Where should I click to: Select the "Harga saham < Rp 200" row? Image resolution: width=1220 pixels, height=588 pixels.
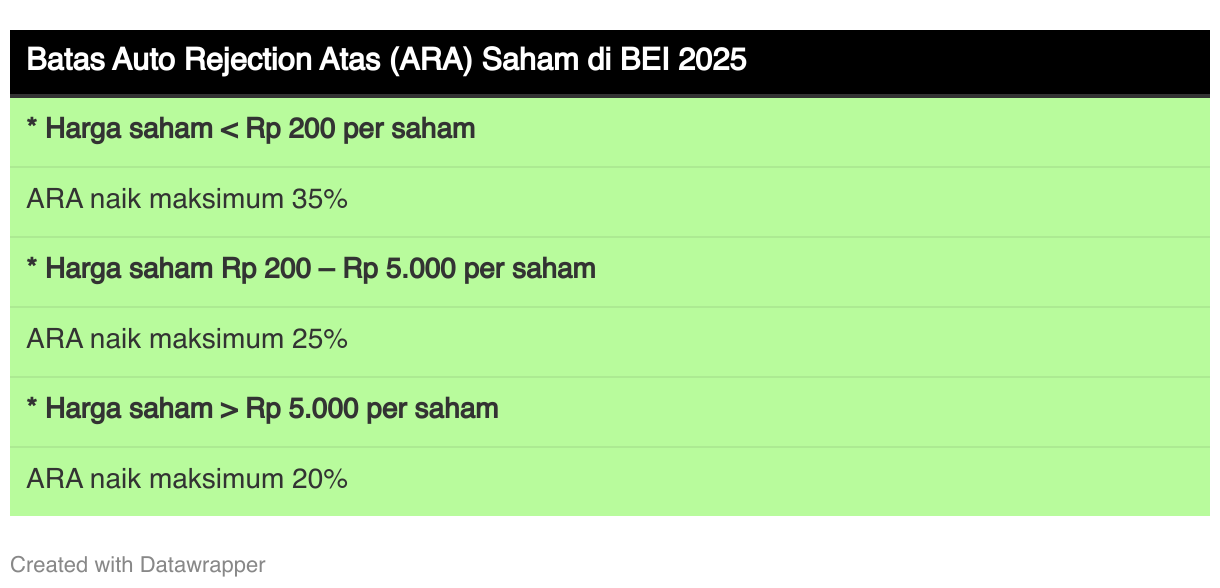pyautogui.click(x=610, y=129)
